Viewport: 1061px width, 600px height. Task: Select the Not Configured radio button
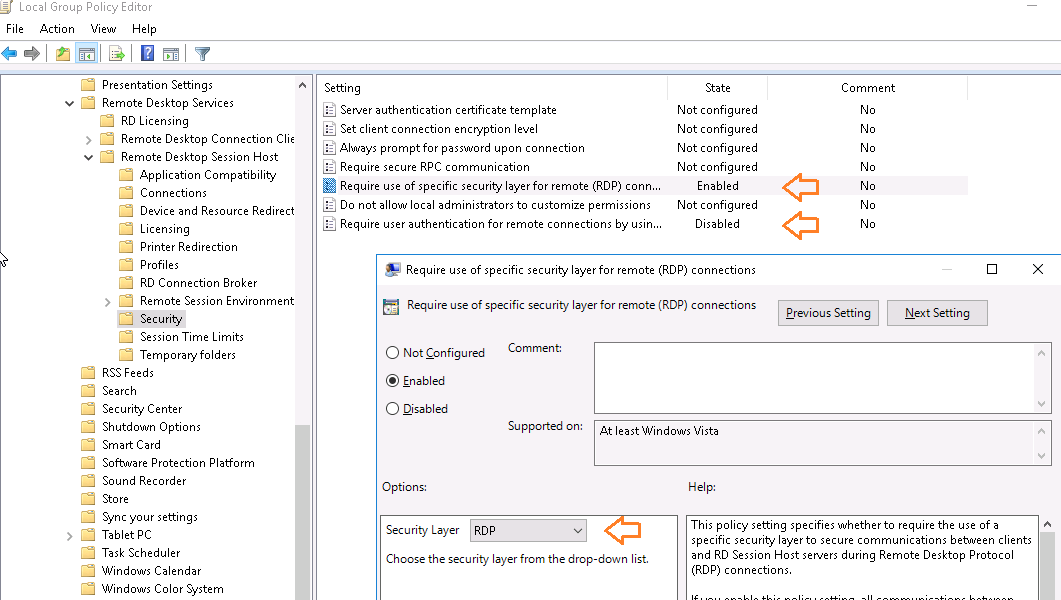point(393,353)
